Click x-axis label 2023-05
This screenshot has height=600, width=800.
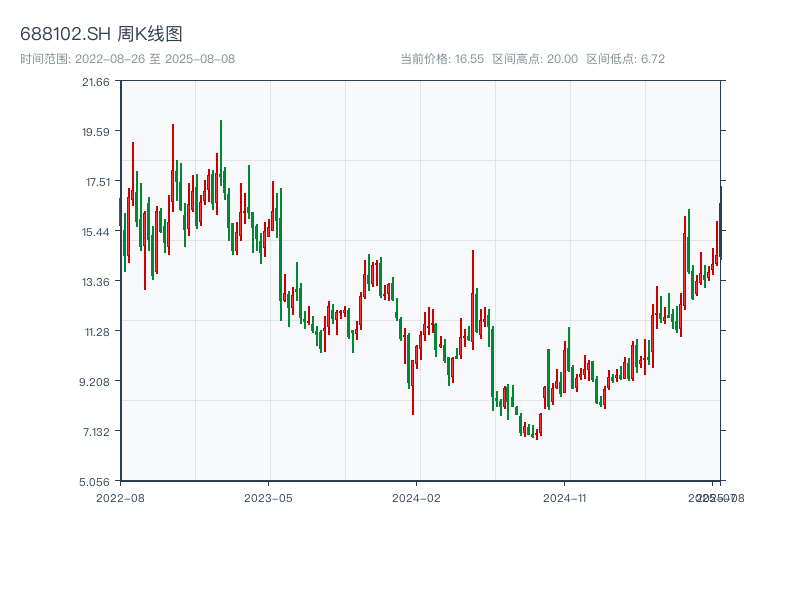[268, 498]
